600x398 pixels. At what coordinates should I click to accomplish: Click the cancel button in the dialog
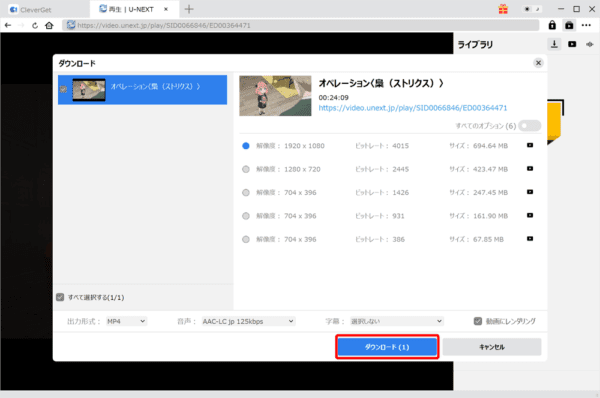tap(492, 347)
